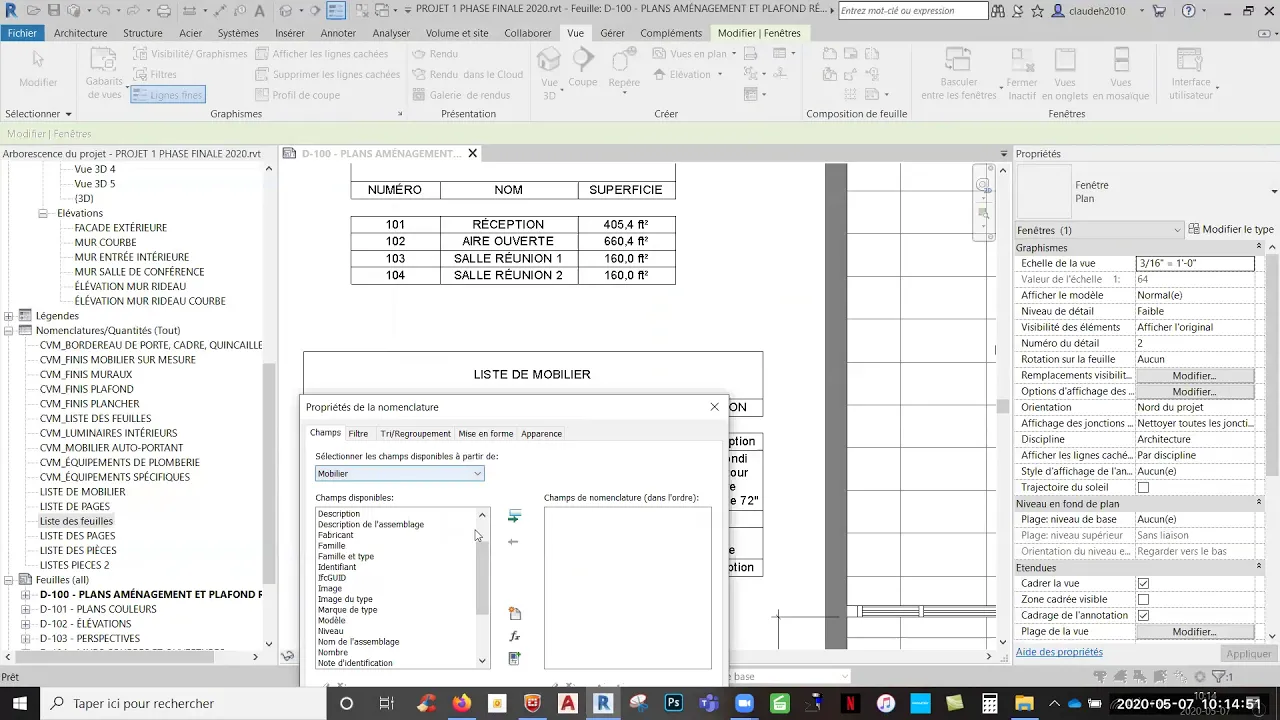Viewport: 1280px width, 720px height.
Task: Click the print icon in quick access toolbar
Action: click(x=164, y=11)
